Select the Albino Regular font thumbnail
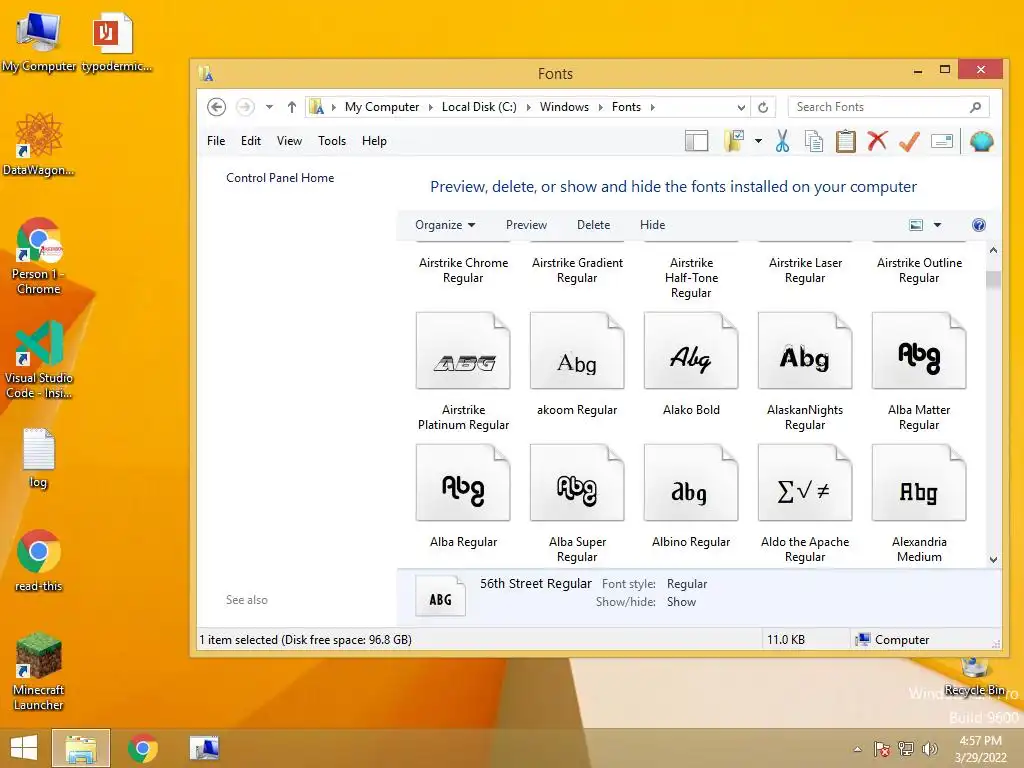Image resolution: width=1024 pixels, height=768 pixels. [x=691, y=483]
